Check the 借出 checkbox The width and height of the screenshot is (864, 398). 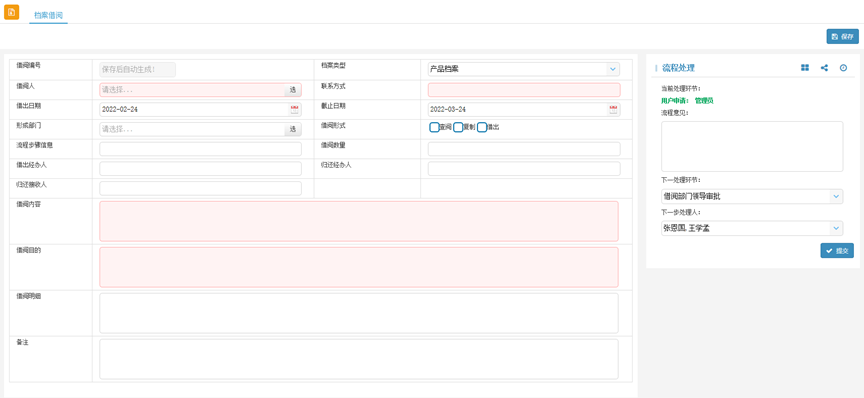(x=482, y=127)
